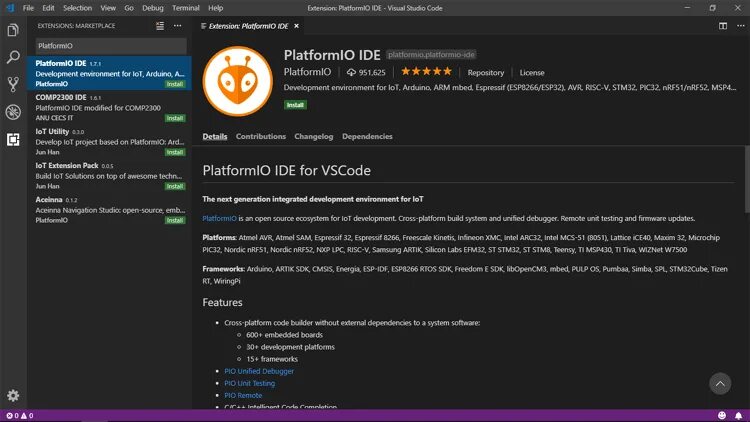Open extensions panel More Actions menu
The height and width of the screenshot is (422, 750).
[x=177, y=26]
